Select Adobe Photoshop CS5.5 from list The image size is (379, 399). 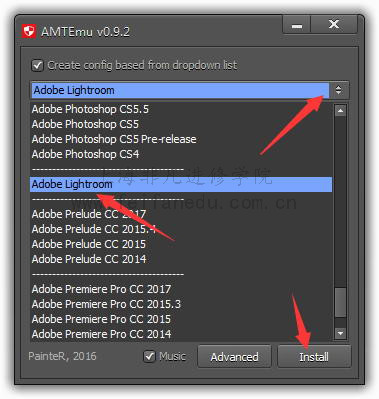click(90, 109)
